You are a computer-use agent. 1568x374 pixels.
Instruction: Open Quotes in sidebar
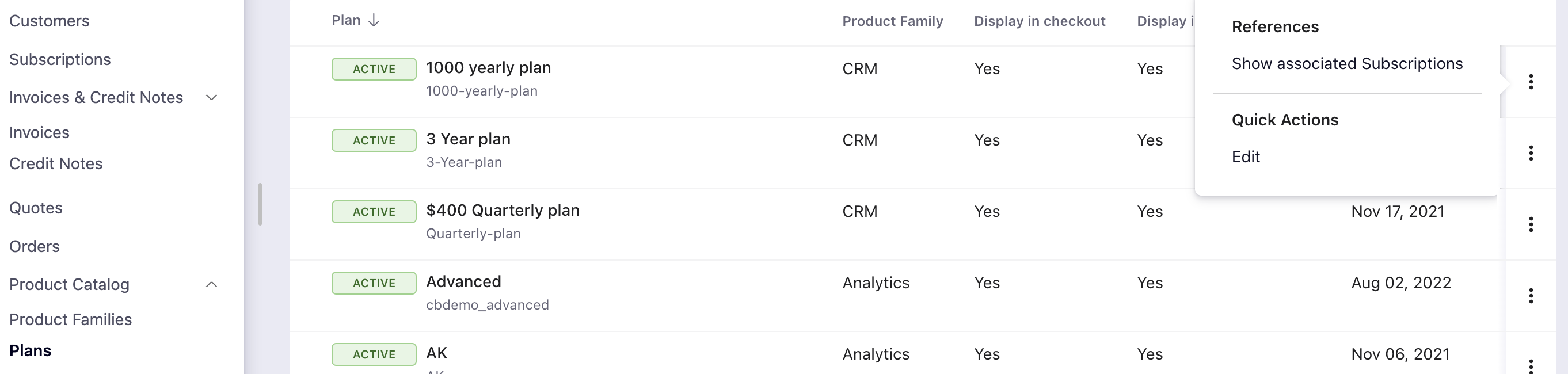tap(36, 208)
